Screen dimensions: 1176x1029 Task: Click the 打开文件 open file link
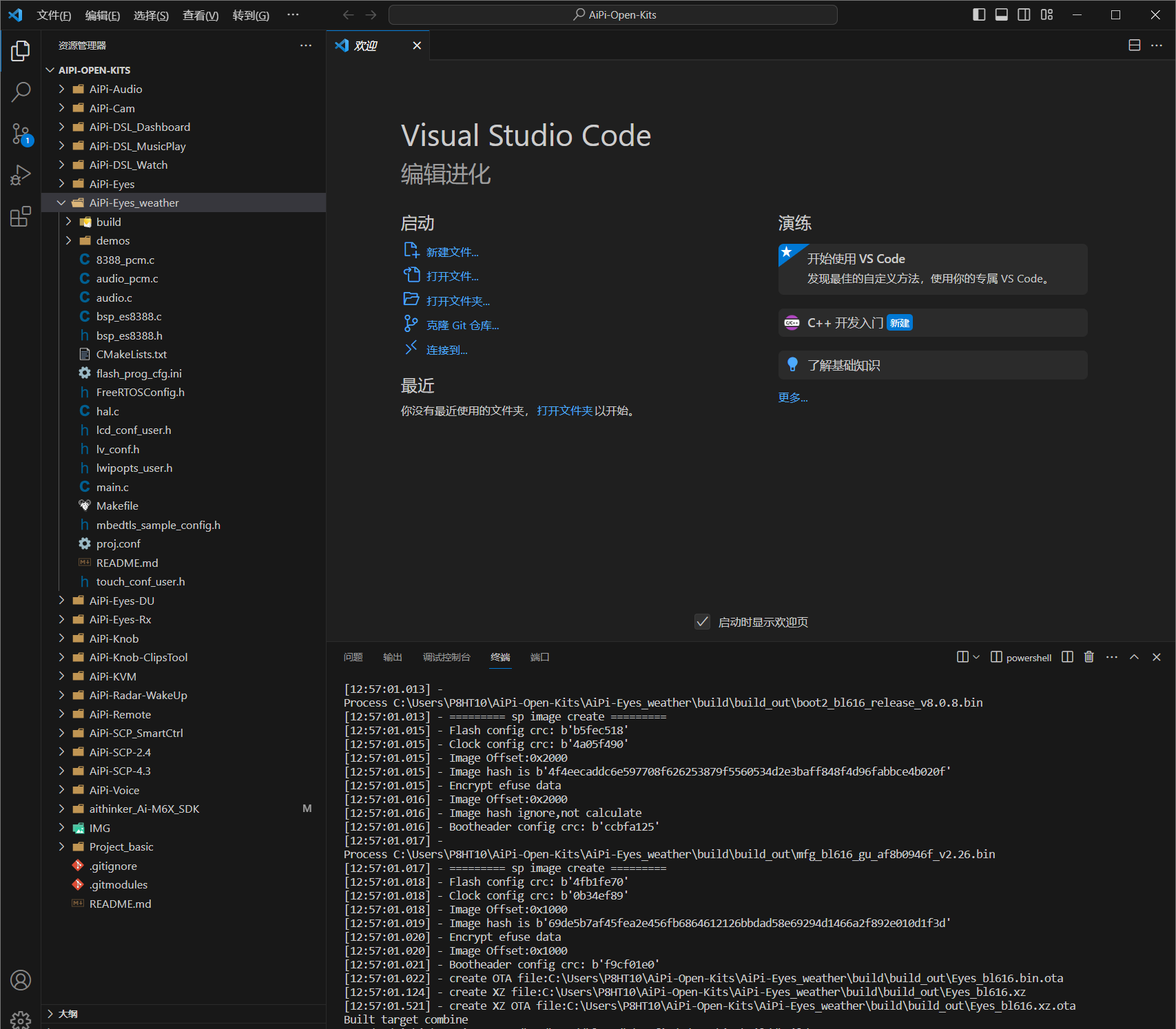[x=452, y=276]
